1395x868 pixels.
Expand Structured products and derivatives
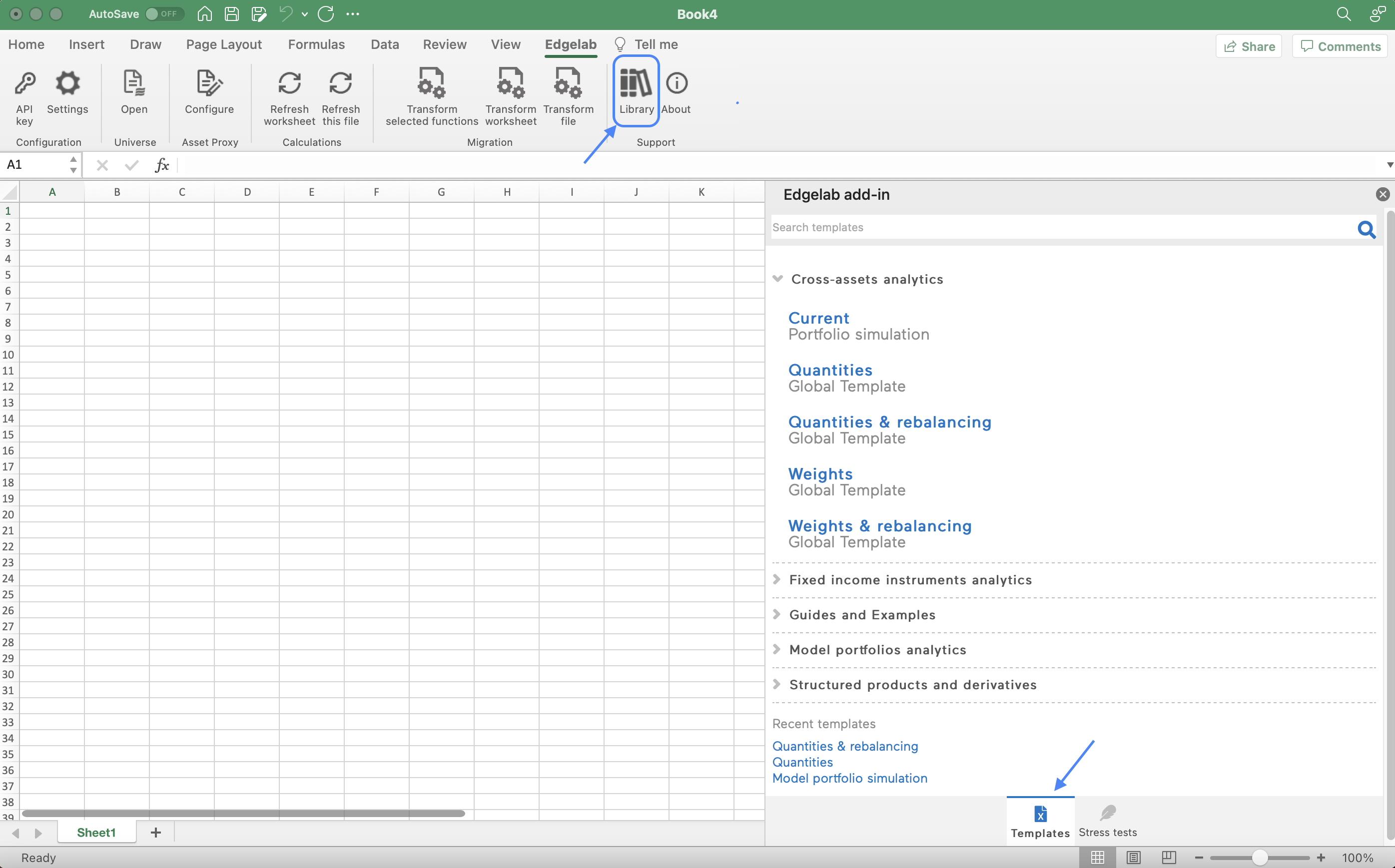point(776,684)
